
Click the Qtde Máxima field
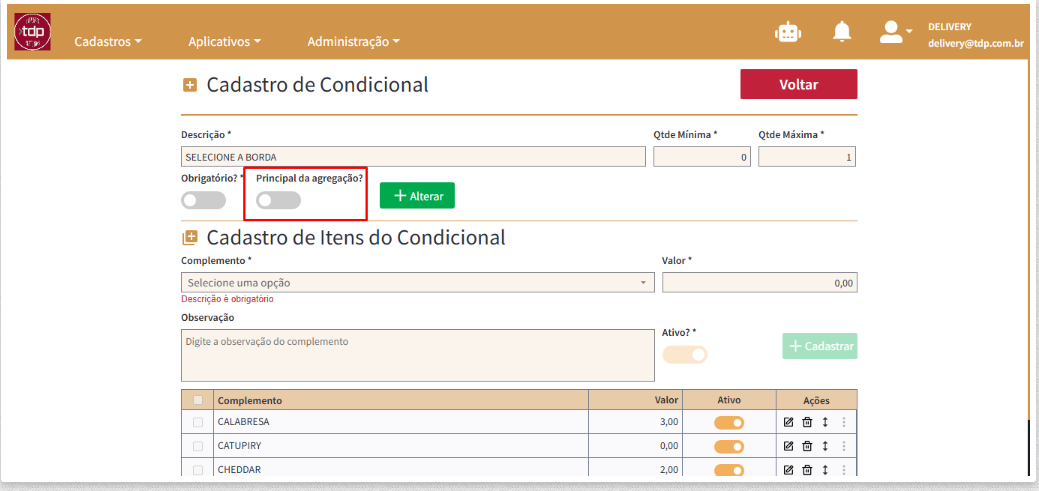point(807,157)
